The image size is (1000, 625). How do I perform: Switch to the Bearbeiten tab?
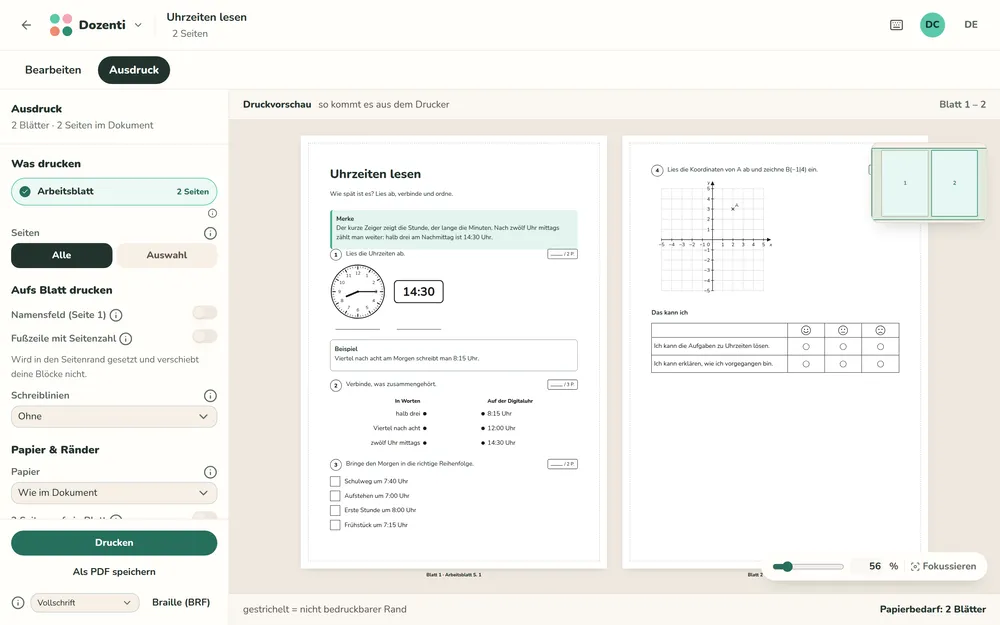click(53, 70)
